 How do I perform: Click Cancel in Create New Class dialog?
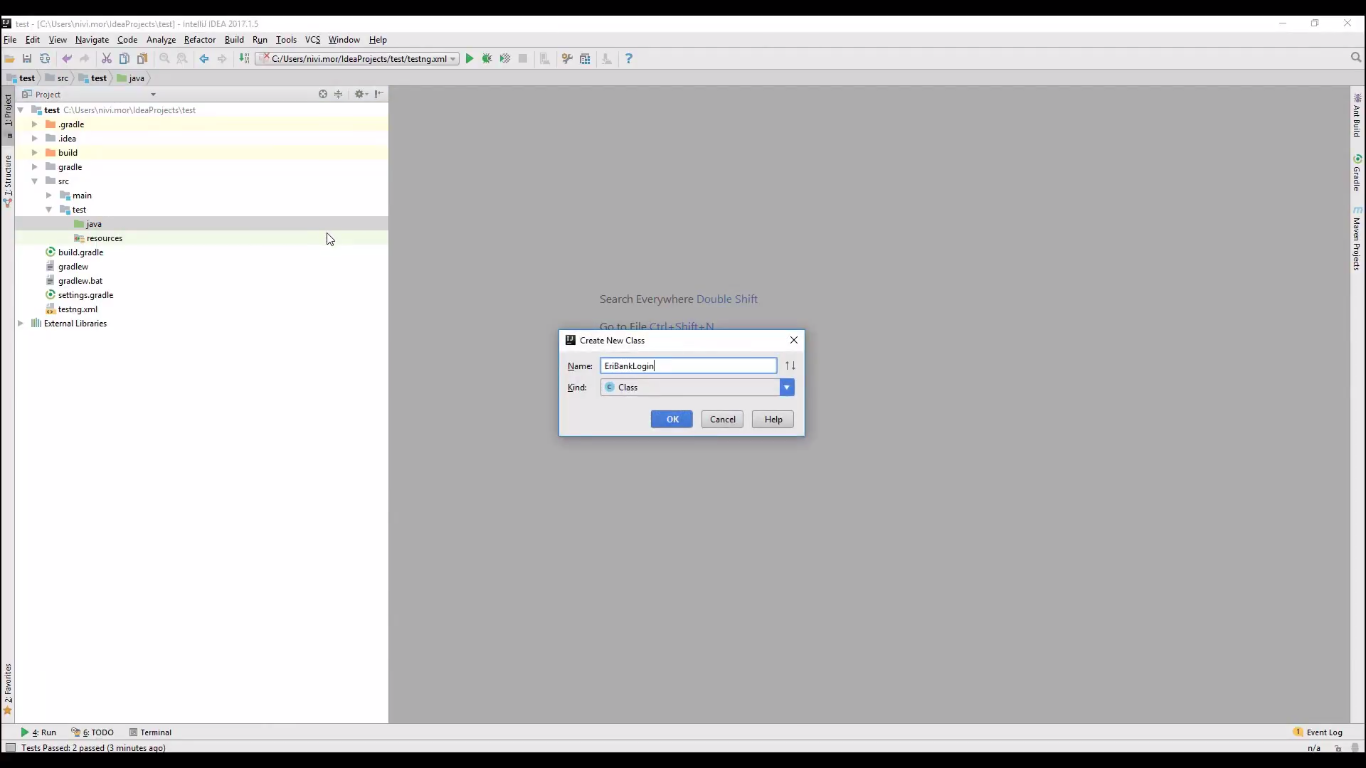(x=723, y=419)
